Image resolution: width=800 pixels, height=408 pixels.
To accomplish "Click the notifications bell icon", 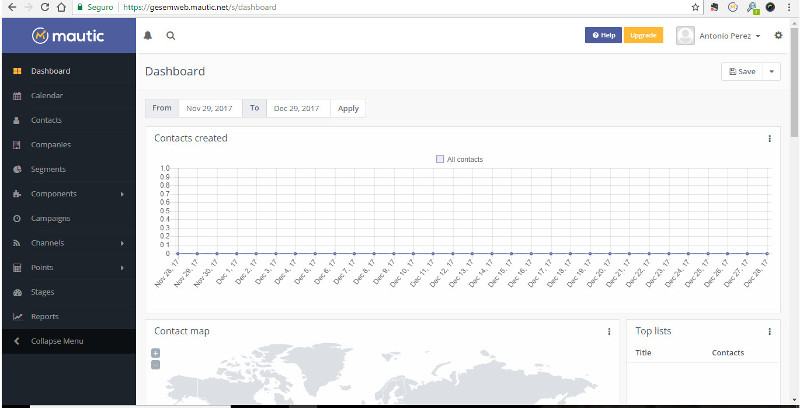I will (x=149, y=35).
